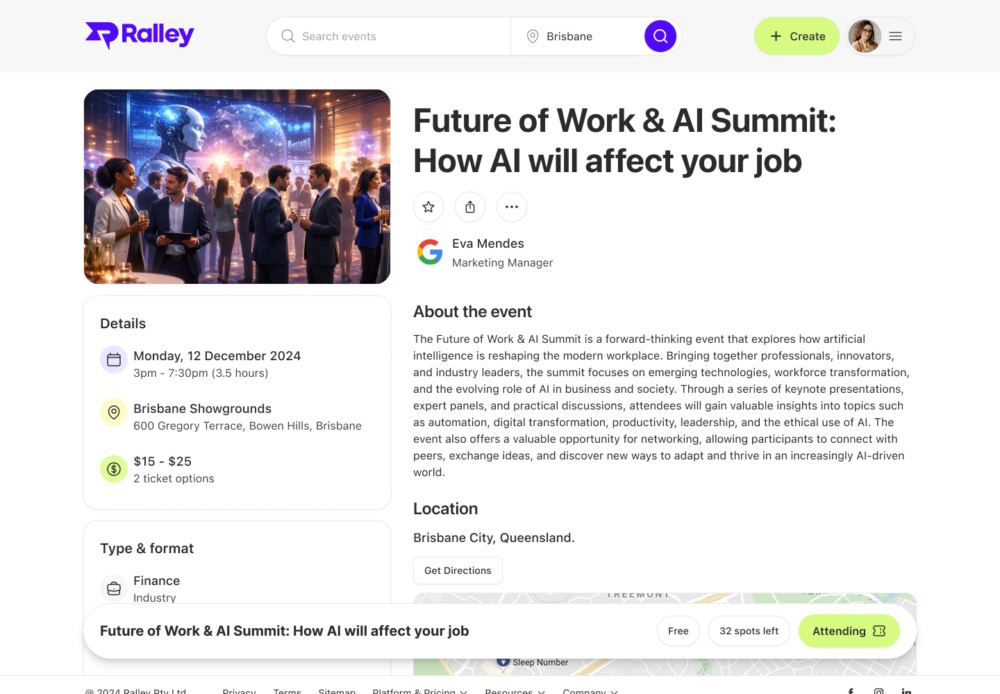Viewport: 1000px width, 694px height.
Task: Click the location pin icon in Details
Action: click(x=114, y=412)
